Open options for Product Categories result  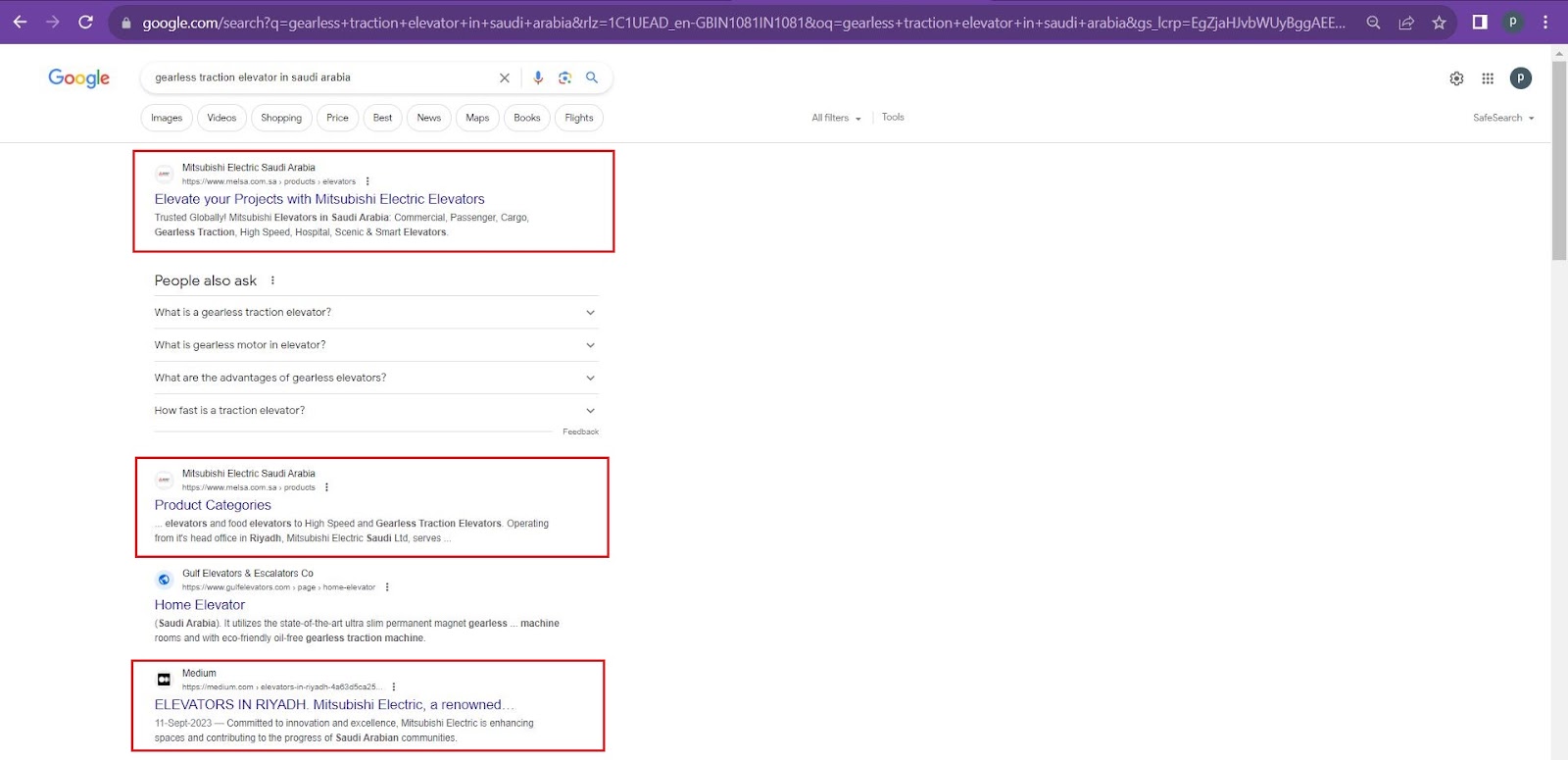[x=326, y=487]
